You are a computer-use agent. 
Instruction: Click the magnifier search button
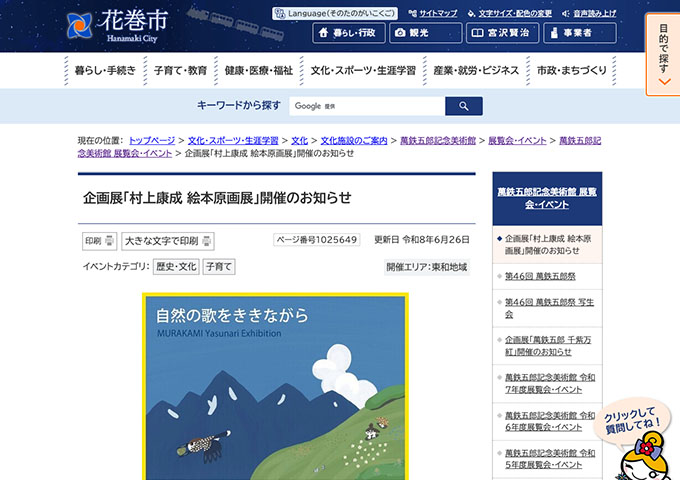tap(464, 106)
